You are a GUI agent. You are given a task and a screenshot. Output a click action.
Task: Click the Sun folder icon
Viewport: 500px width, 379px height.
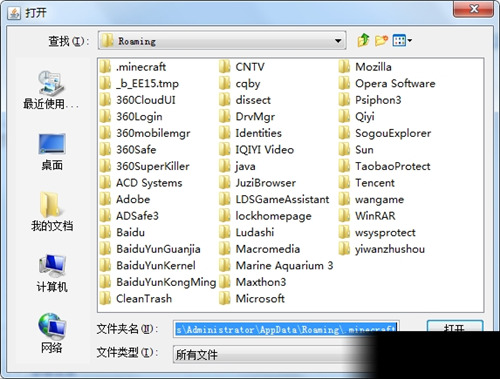point(344,150)
